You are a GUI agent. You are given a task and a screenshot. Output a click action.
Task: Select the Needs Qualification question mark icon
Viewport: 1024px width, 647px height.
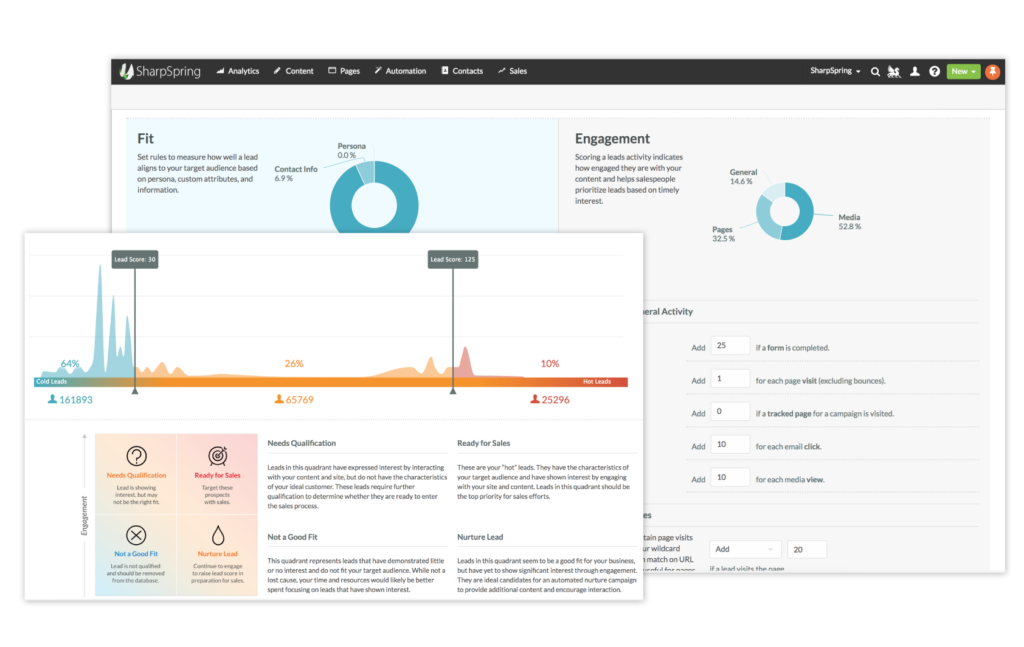[x=136, y=454]
